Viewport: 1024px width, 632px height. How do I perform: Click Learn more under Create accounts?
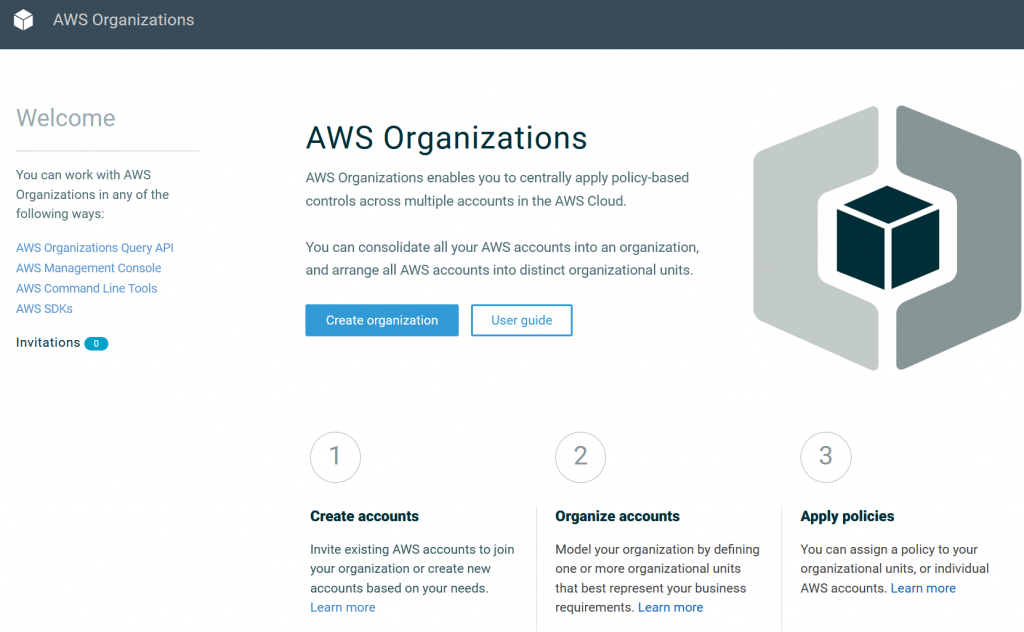click(343, 607)
